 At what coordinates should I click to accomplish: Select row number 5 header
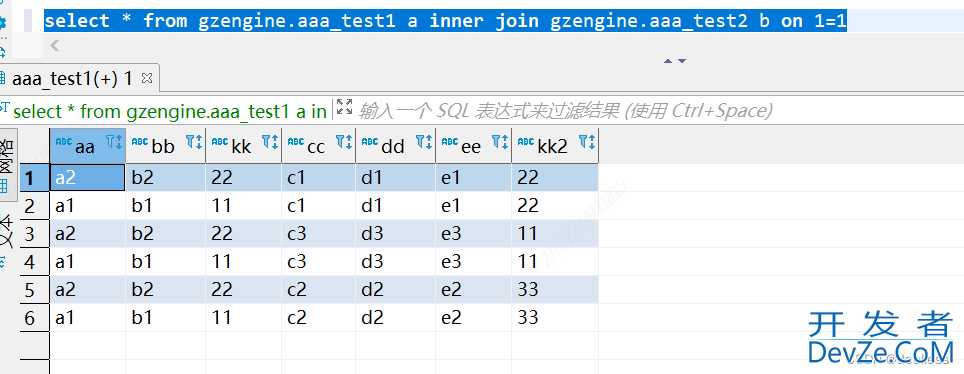click(34, 290)
